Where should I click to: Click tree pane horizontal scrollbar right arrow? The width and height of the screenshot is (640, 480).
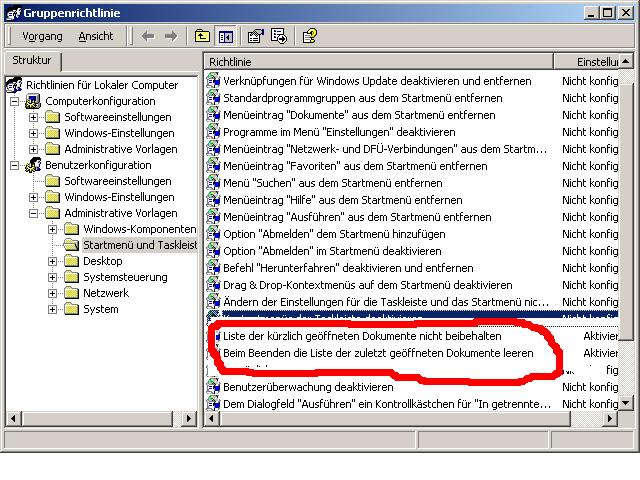click(x=189, y=418)
